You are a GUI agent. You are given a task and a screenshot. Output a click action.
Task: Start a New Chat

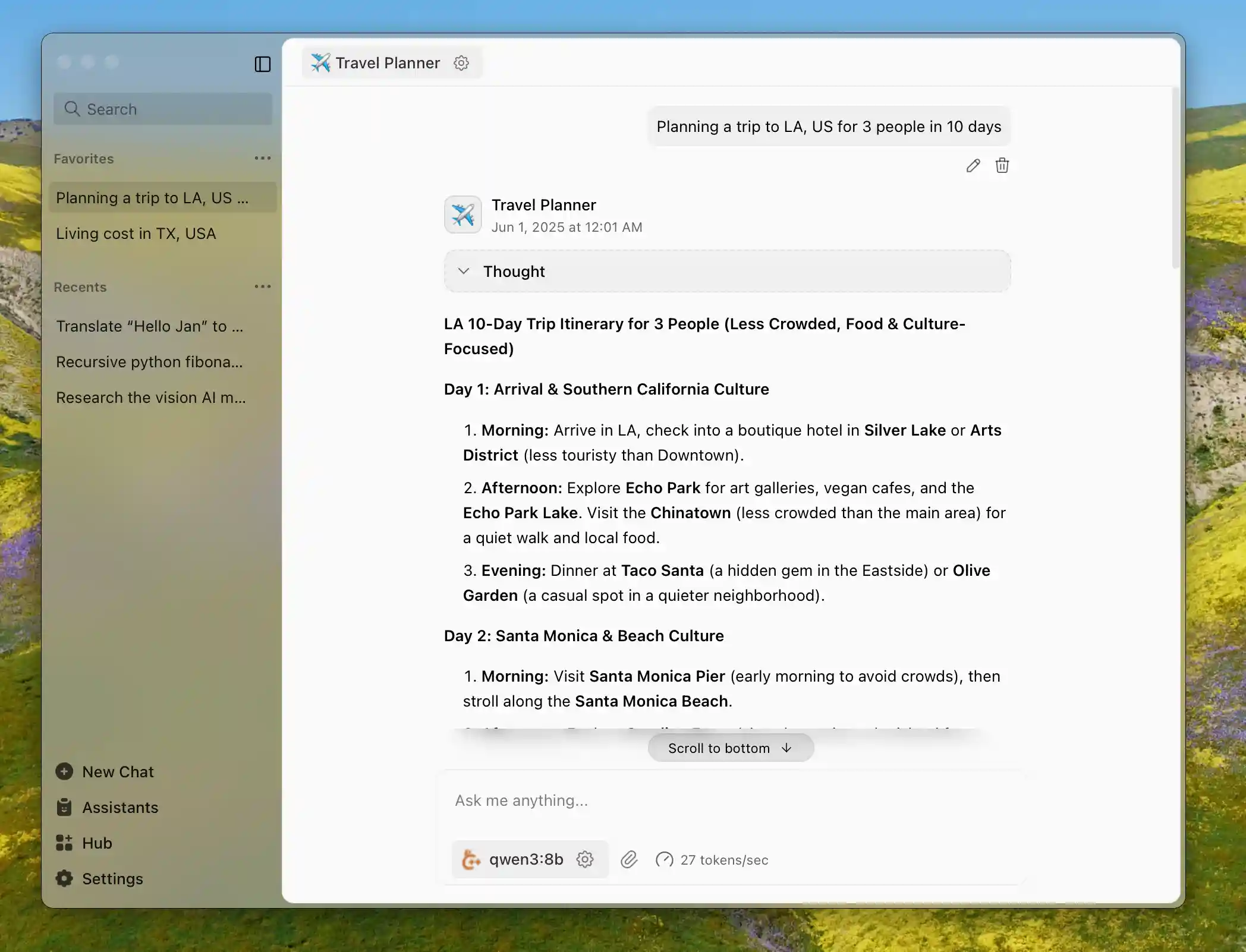click(x=118, y=771)
